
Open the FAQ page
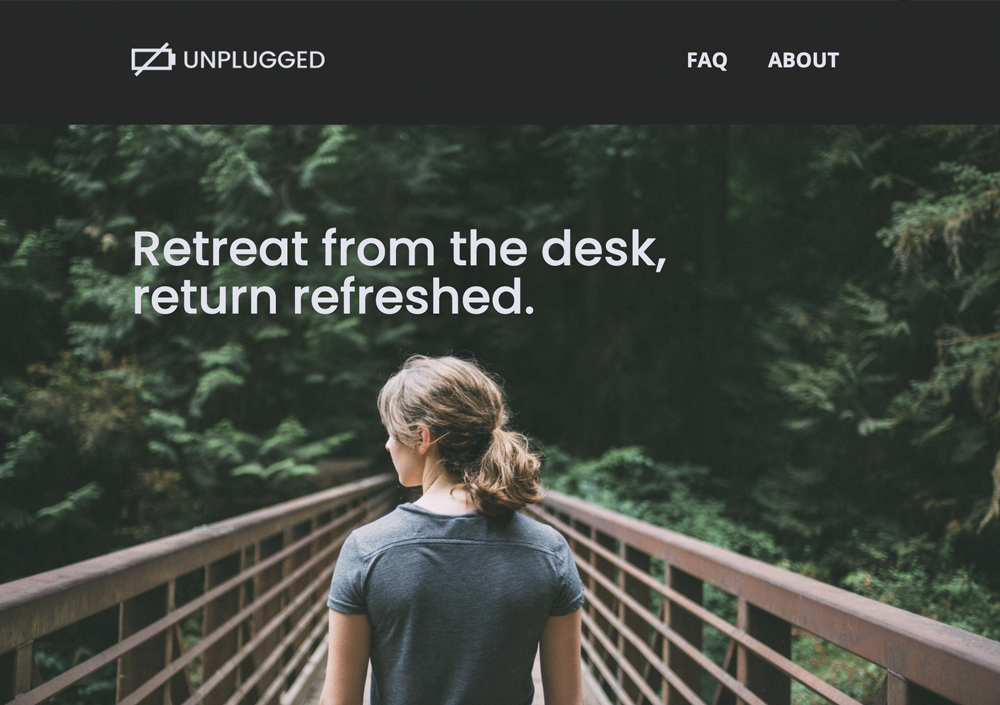pos(707,60)
